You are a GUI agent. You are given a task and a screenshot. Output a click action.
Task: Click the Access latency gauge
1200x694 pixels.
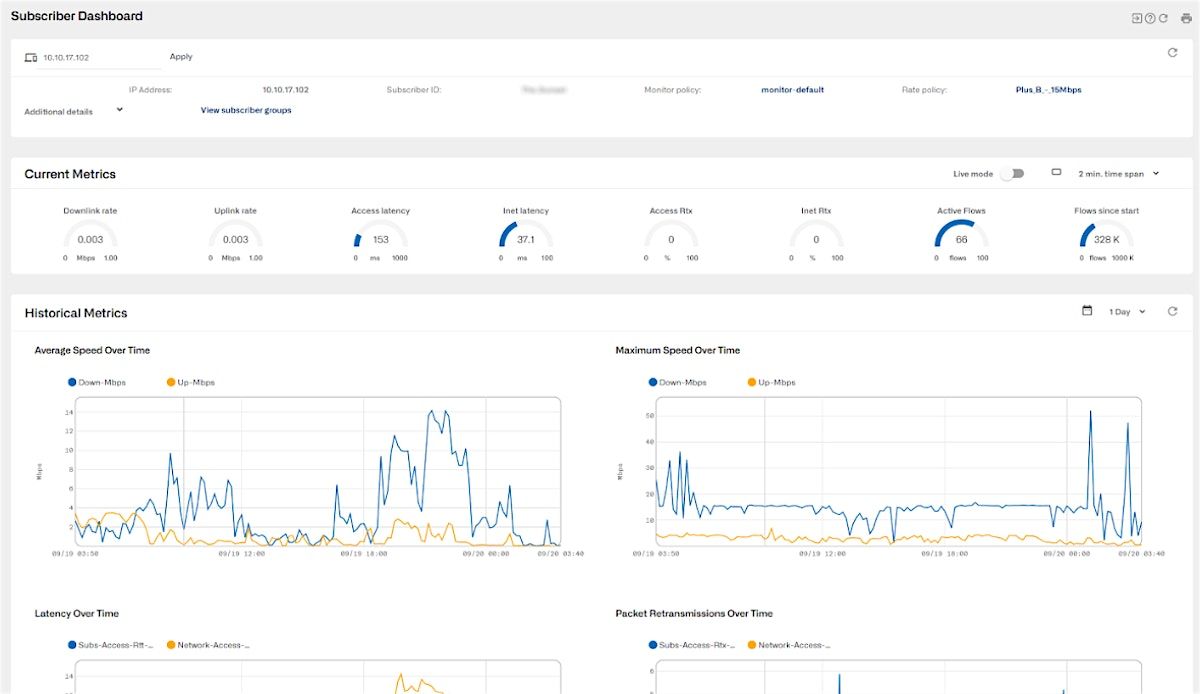[381, 236]
